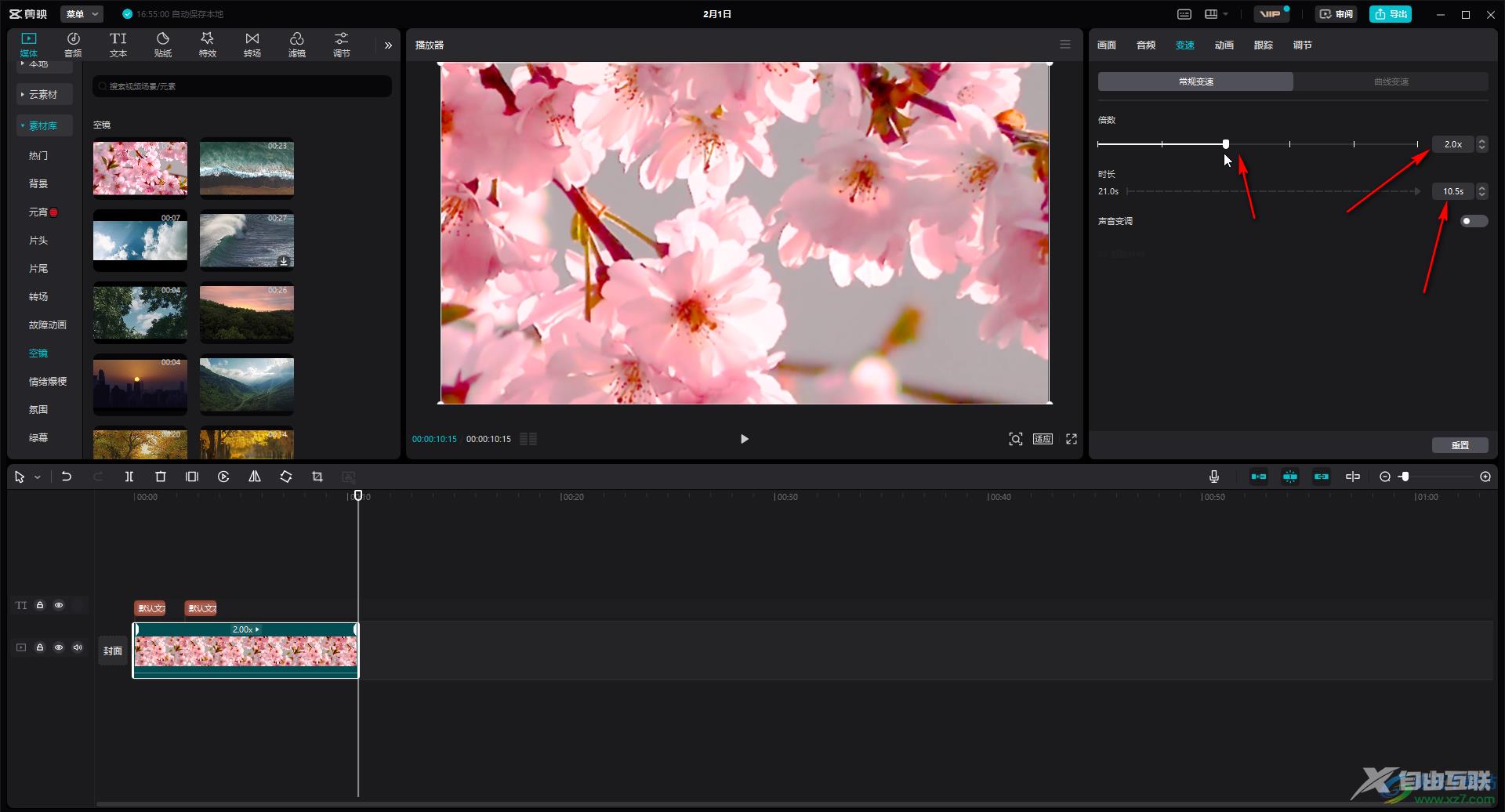Toggle lock on the video track
This screenshot has height=812, width=1505.
coord(40,647)
